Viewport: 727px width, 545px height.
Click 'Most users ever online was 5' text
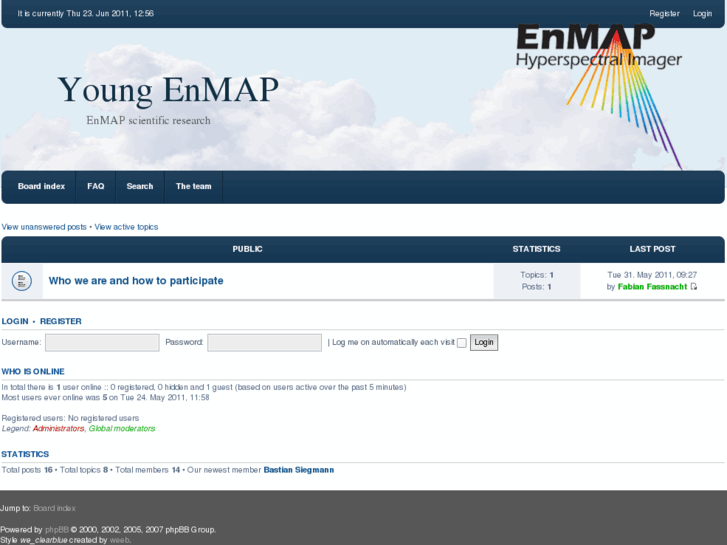(54, 398)
